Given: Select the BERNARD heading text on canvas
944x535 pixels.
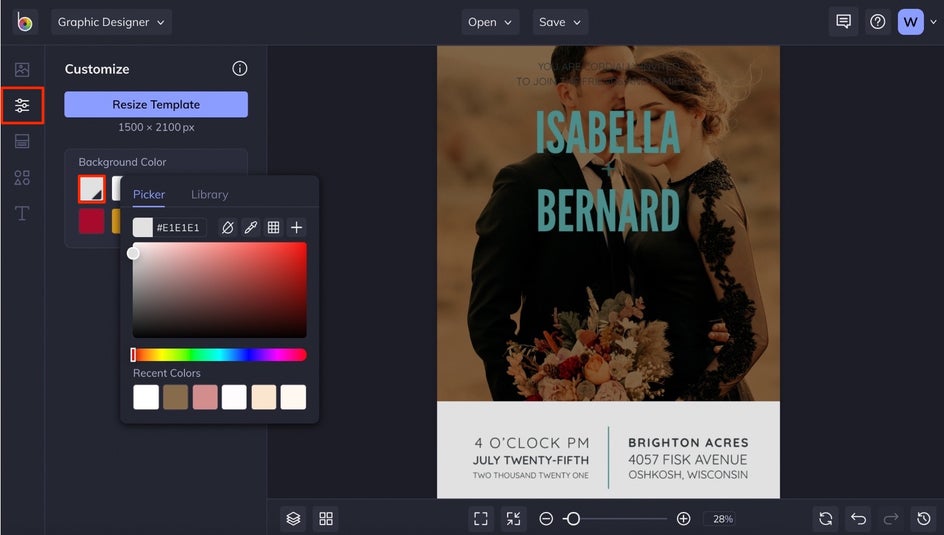Looking at the screenshot, I should tap(608, 211).
